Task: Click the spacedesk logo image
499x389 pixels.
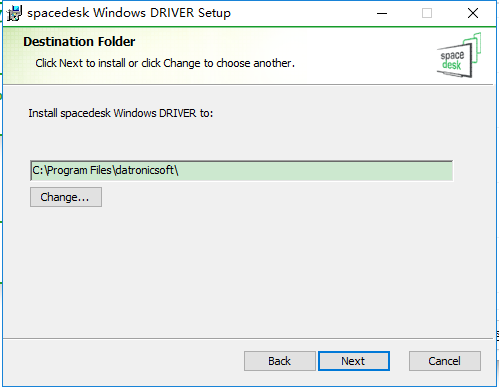Action: 459,55
